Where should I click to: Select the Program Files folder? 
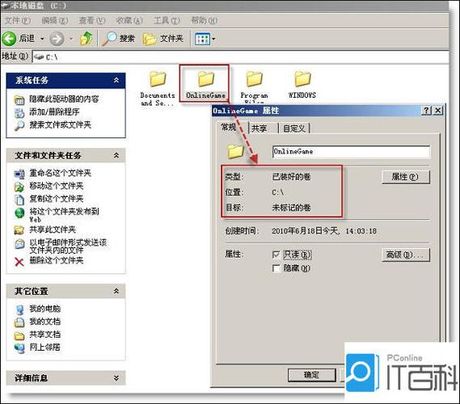point(254,86)
